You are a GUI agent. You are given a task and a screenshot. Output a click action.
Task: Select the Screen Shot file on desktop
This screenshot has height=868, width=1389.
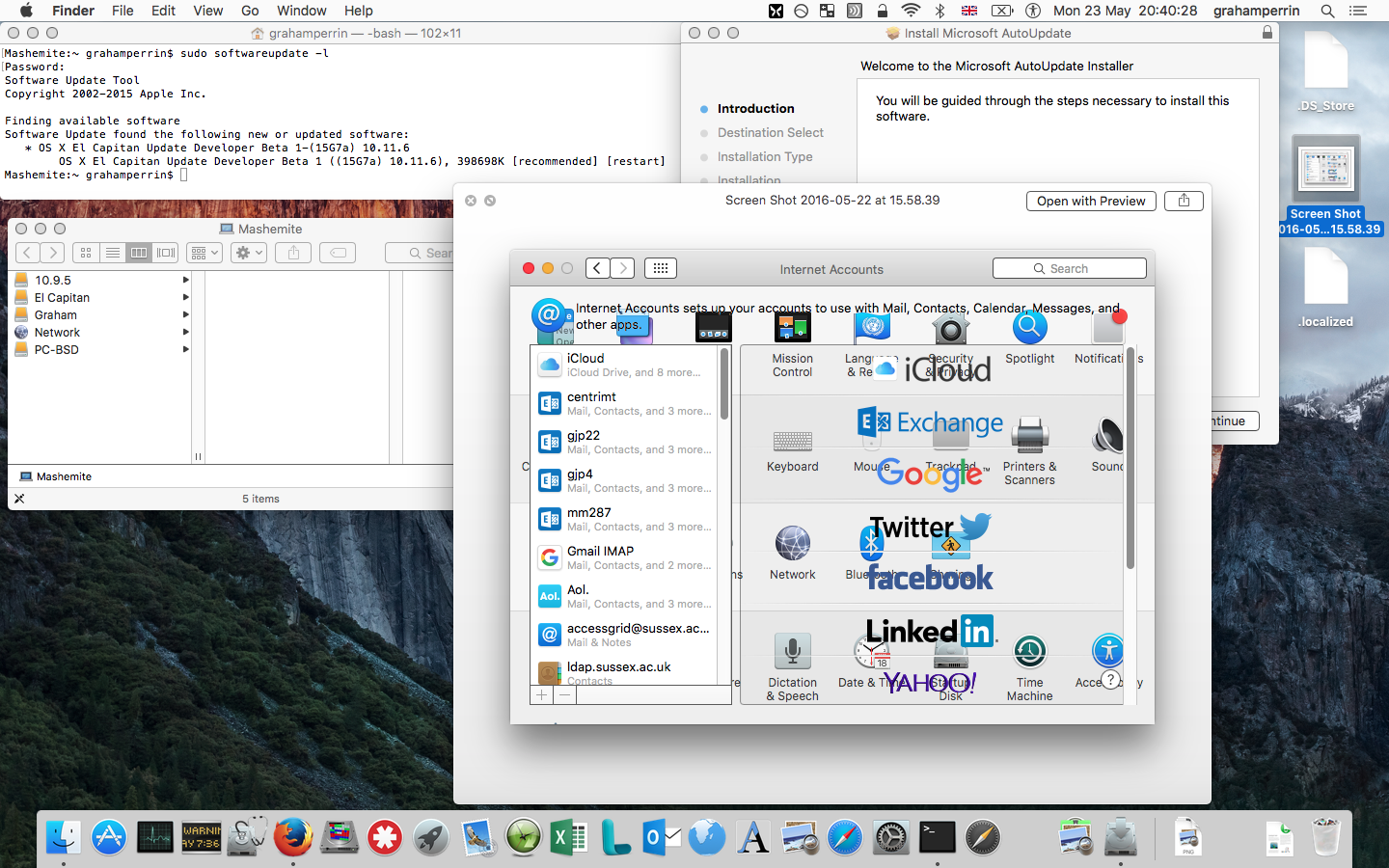[1328, 186]
